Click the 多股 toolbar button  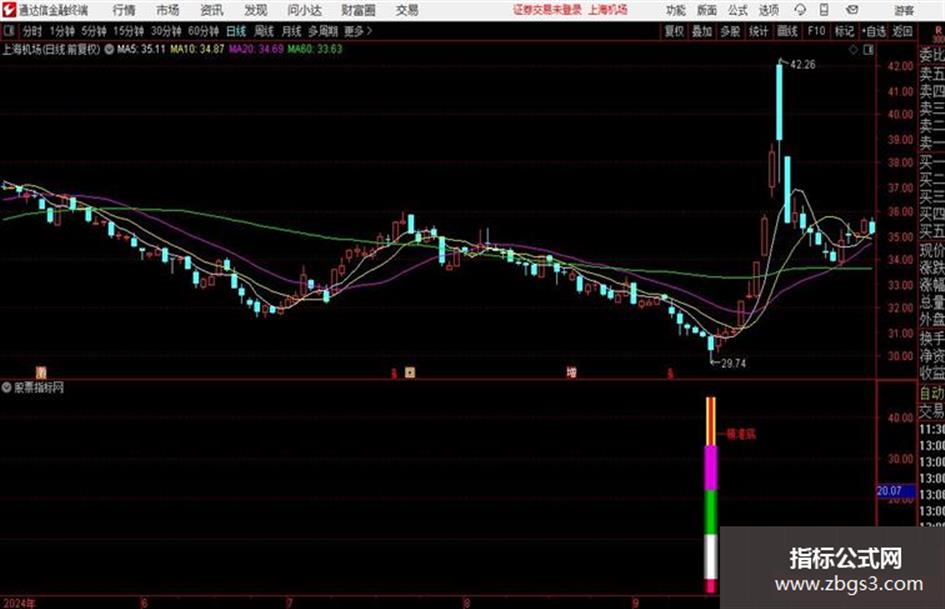[730, 31]
